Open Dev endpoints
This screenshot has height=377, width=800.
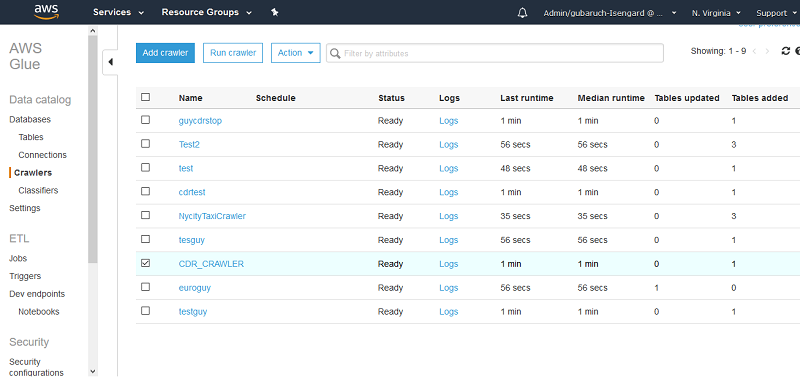pos(37,294)
